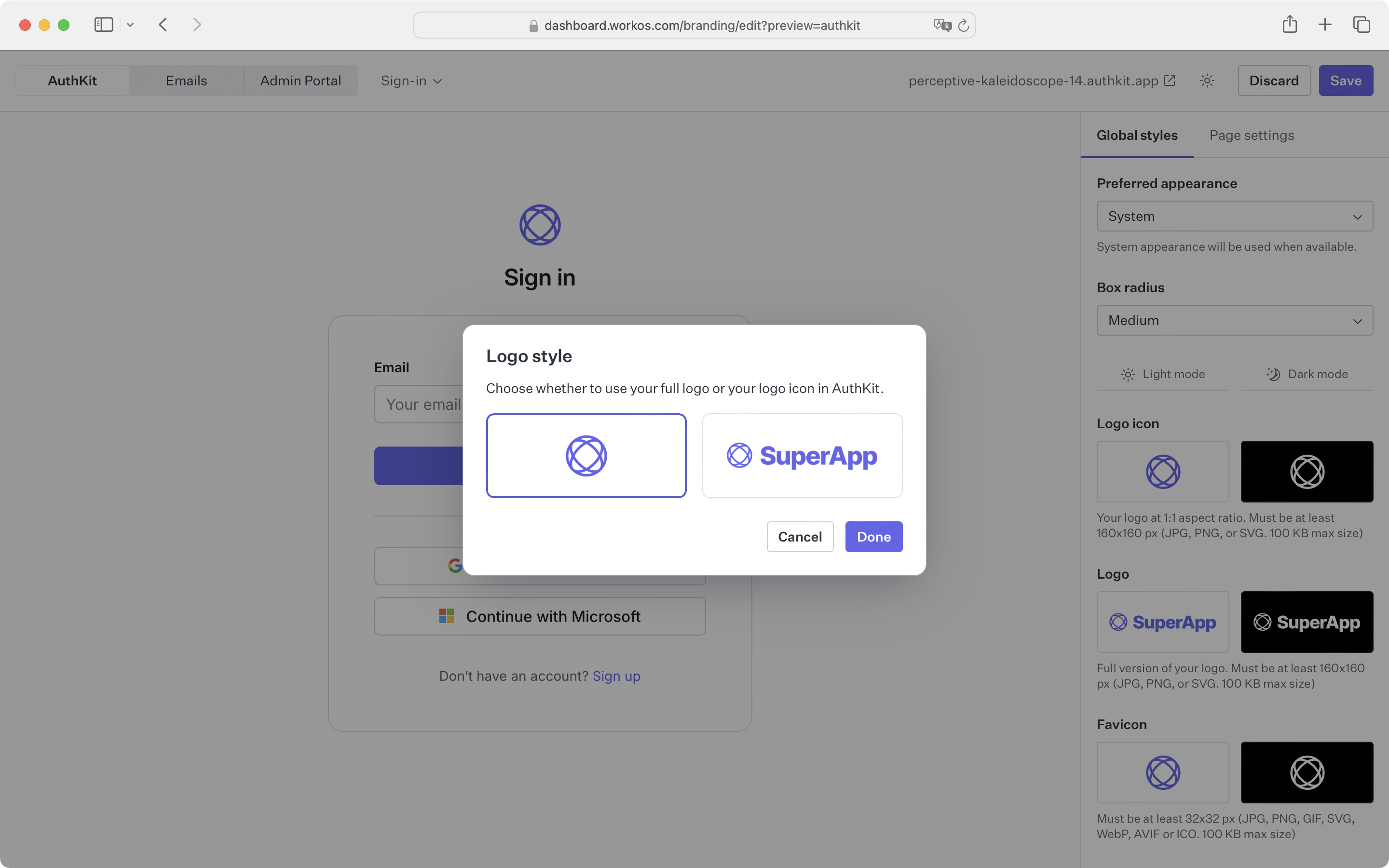
Task: Reload the page with the refresh icon
Action: 964,25
